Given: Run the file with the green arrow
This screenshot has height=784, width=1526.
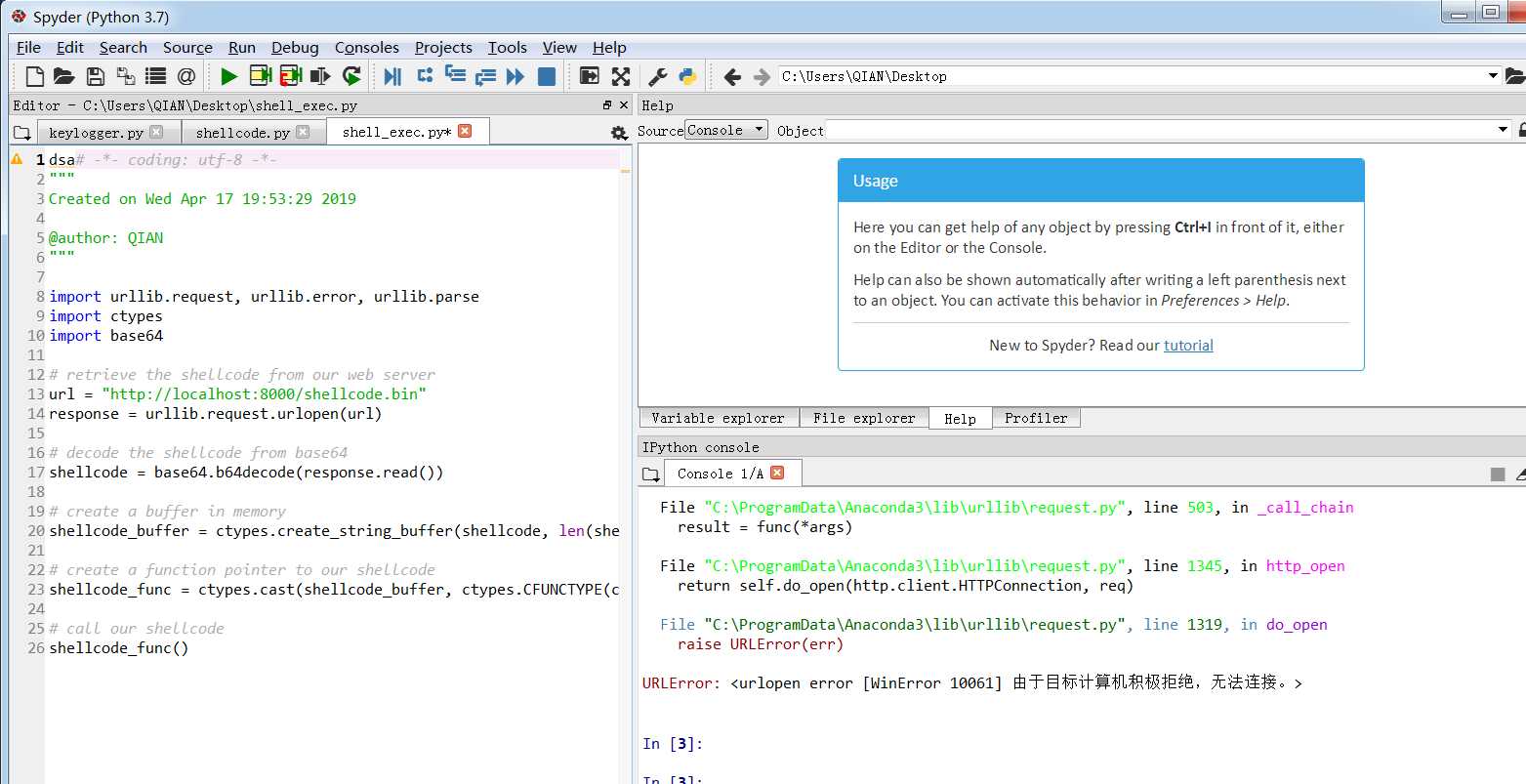Looking at the screenshot, I should [229, 76].
